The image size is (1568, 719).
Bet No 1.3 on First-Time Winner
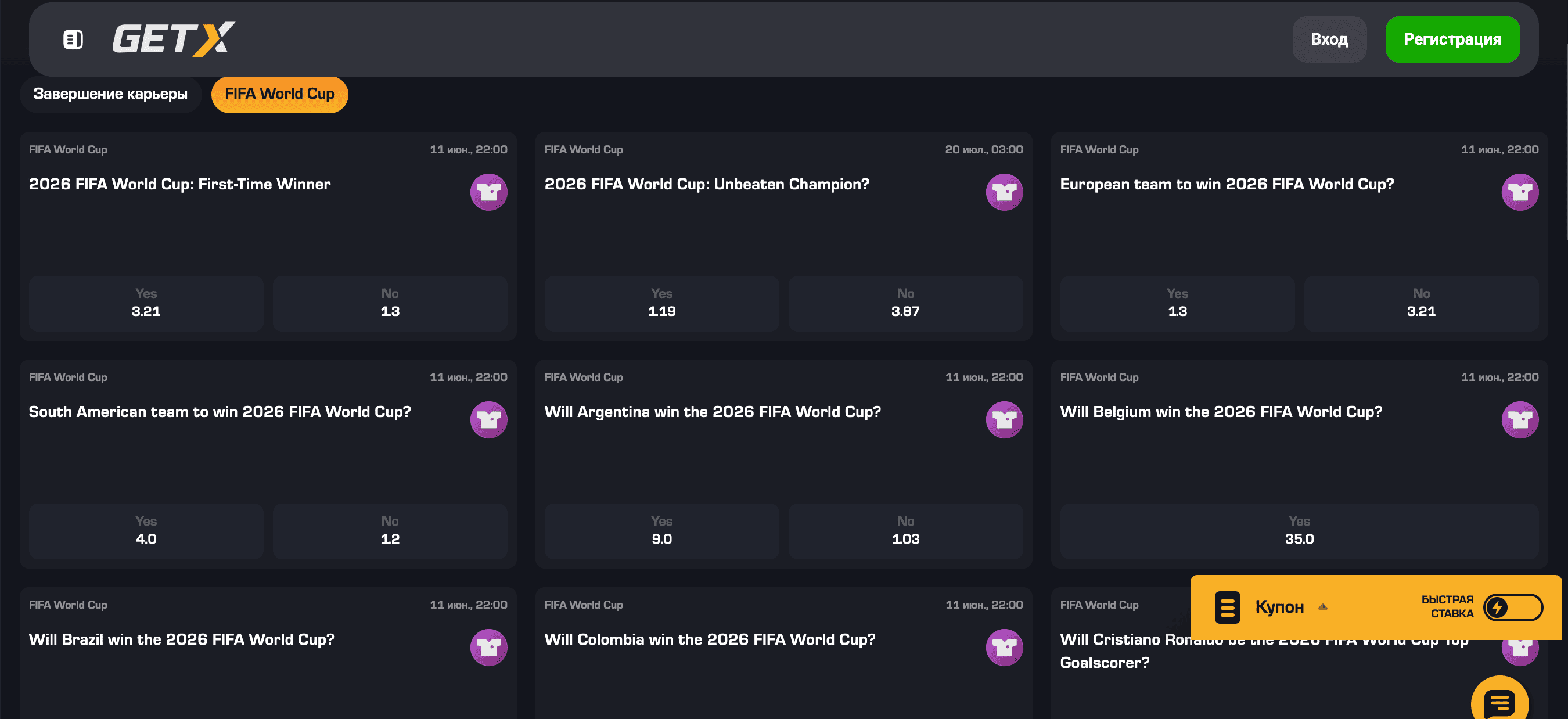pyautogui.click(x=390, y=303)
